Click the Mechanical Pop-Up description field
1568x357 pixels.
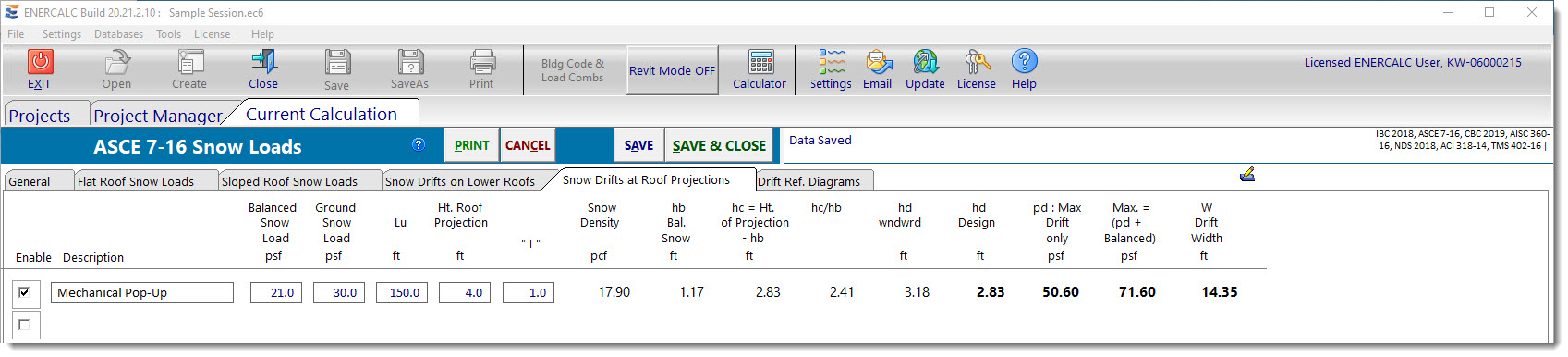point(142,293)
